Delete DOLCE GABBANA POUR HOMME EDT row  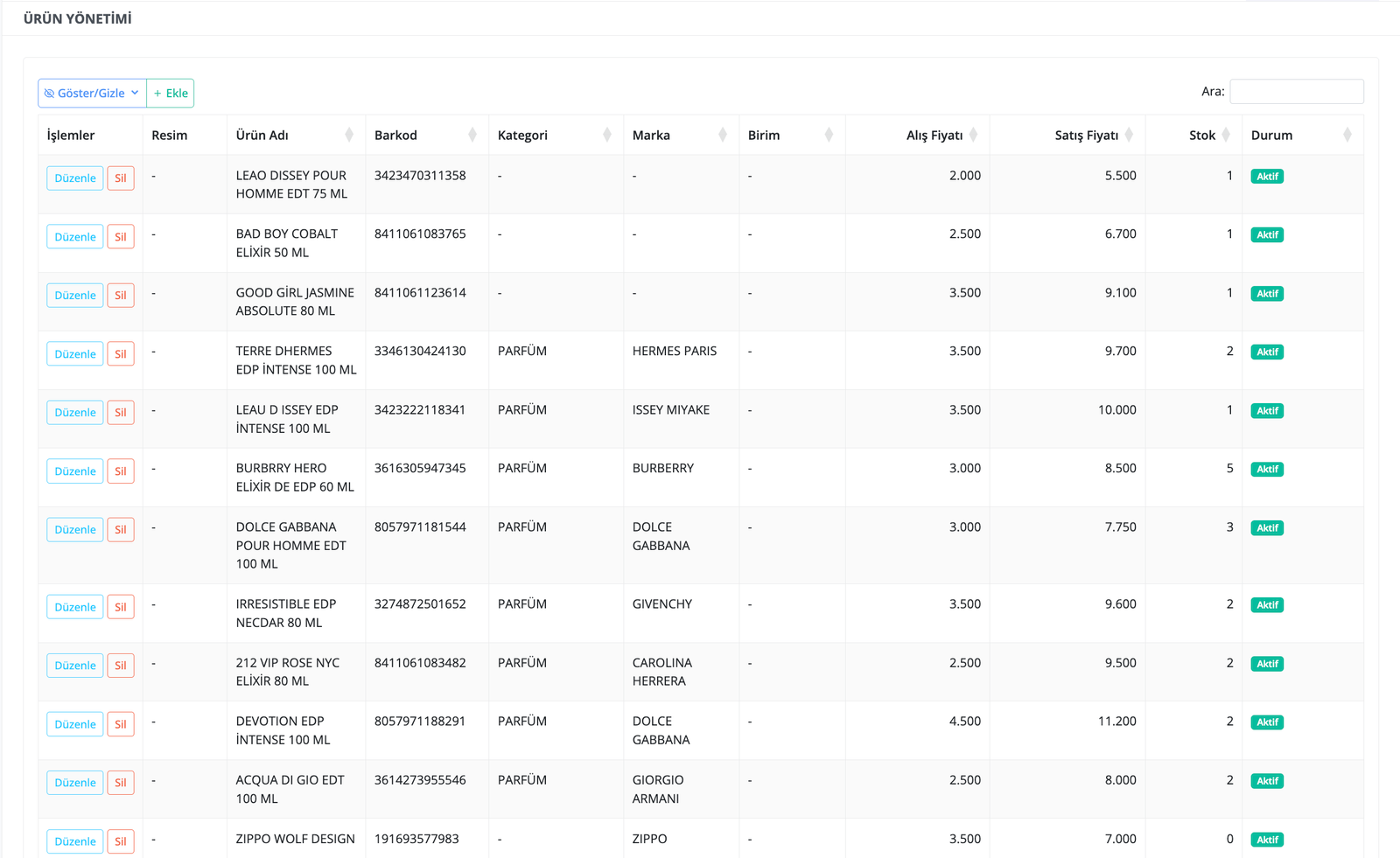pyautogui.click(x=121, y=530)
